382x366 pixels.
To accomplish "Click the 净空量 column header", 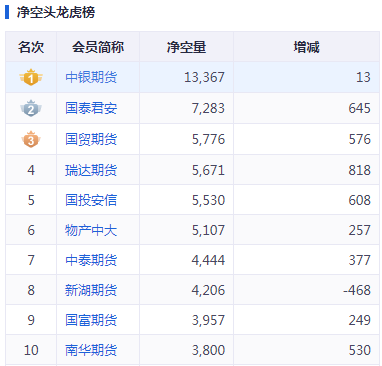I will (186, 47).
